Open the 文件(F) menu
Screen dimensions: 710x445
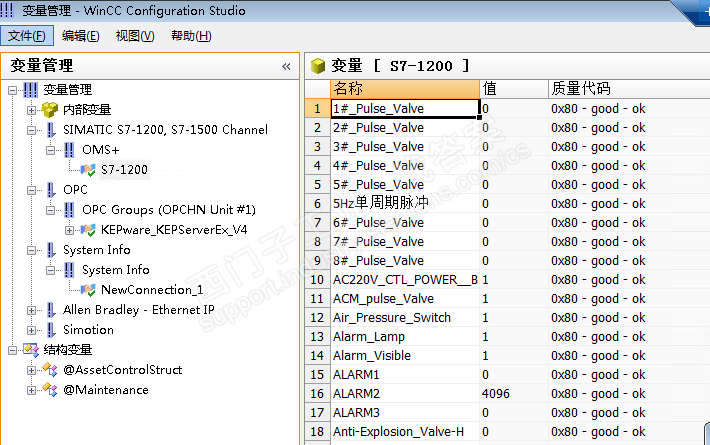coord(27,36)
